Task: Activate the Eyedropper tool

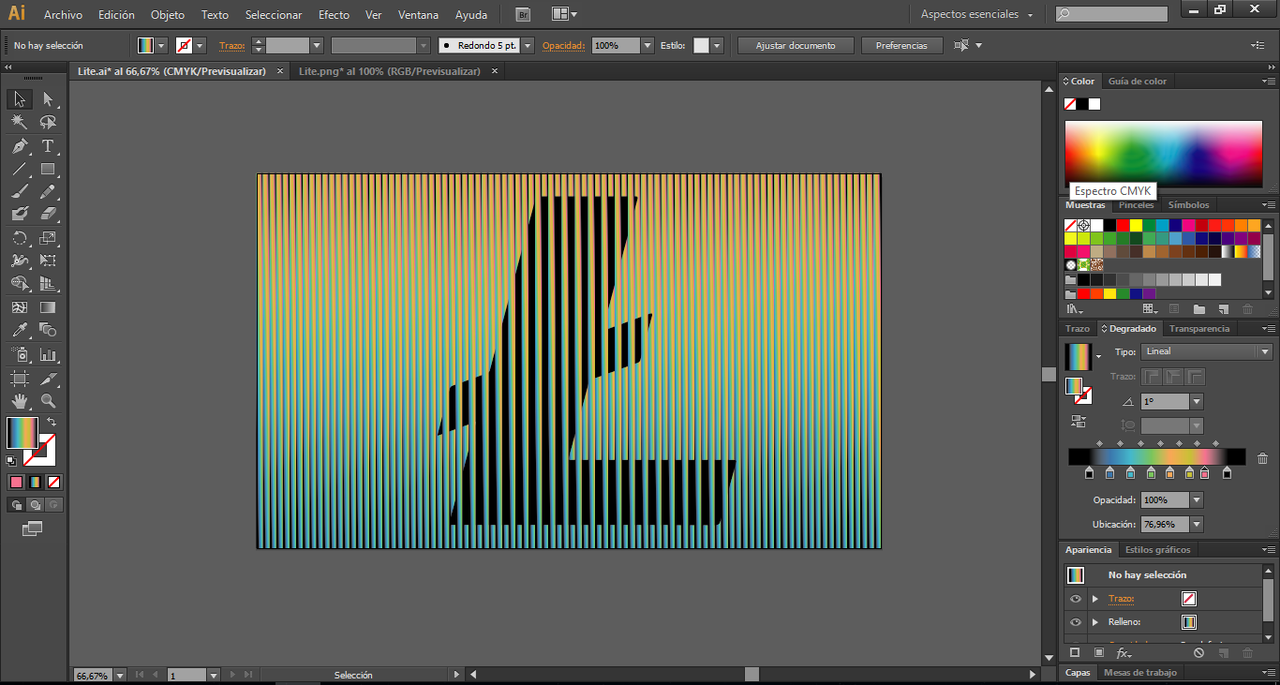Action: point(19,330)
